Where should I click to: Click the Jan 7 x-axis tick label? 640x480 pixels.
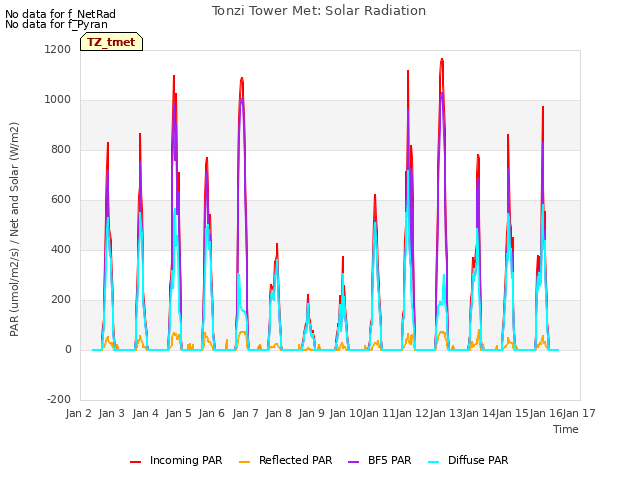tap(245, 413)
